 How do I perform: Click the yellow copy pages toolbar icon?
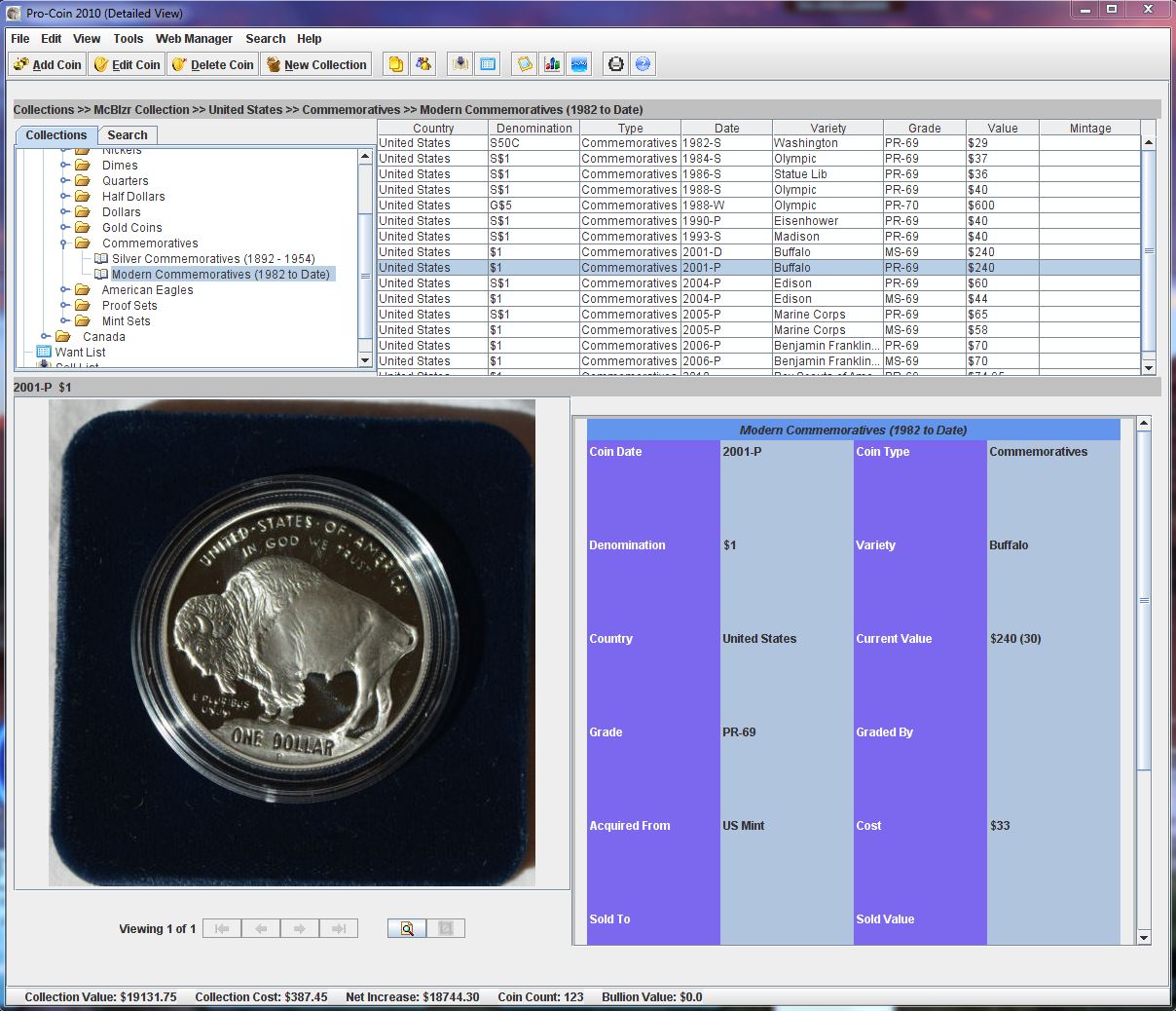pyautogui.click(x=395, y=64)
